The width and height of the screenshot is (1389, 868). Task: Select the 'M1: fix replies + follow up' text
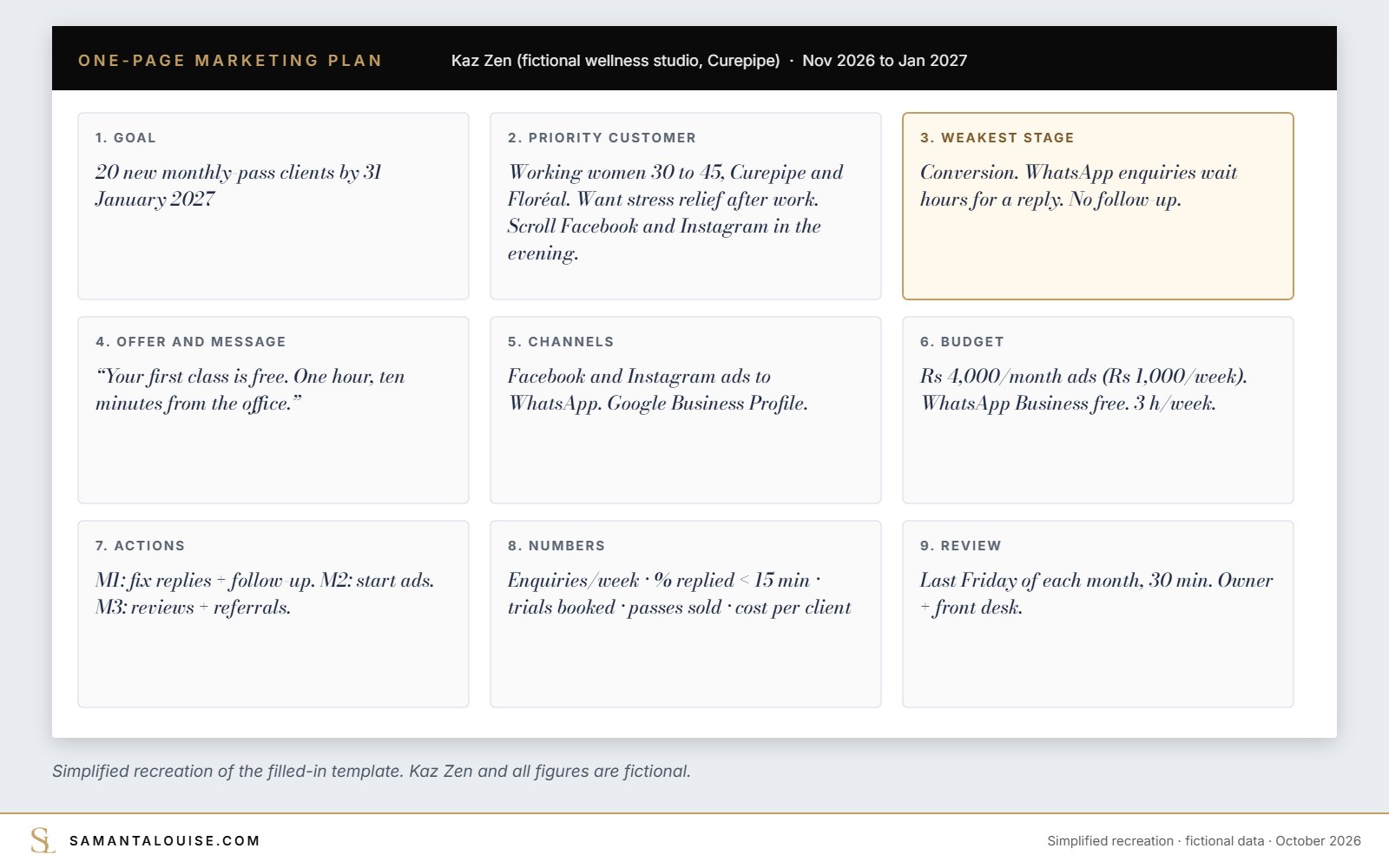click(265, 594)
